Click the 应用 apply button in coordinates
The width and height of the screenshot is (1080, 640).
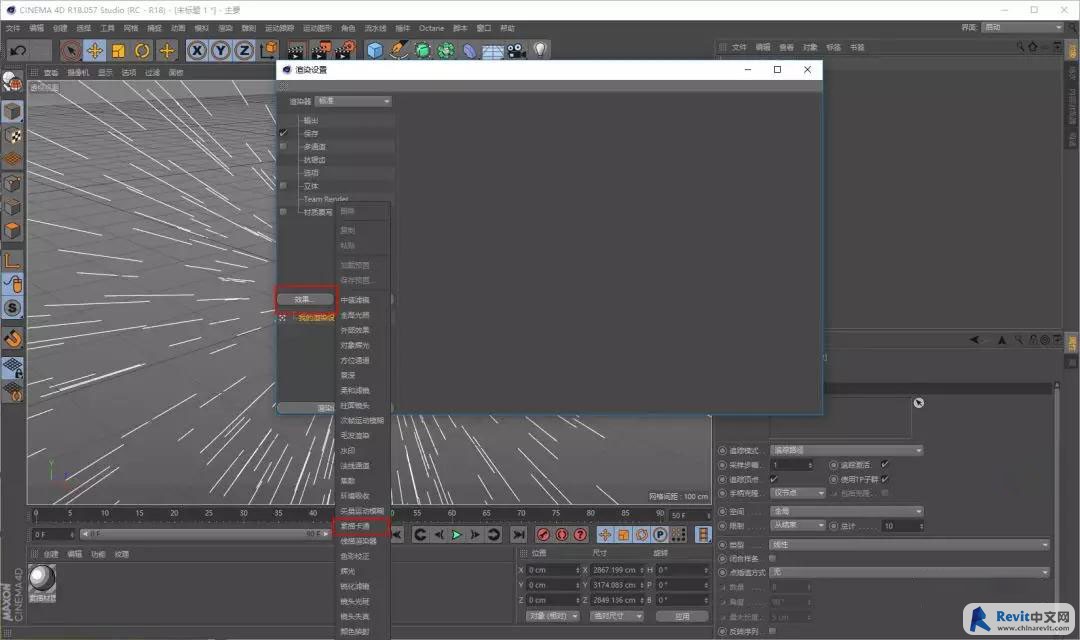coord(682,616)
